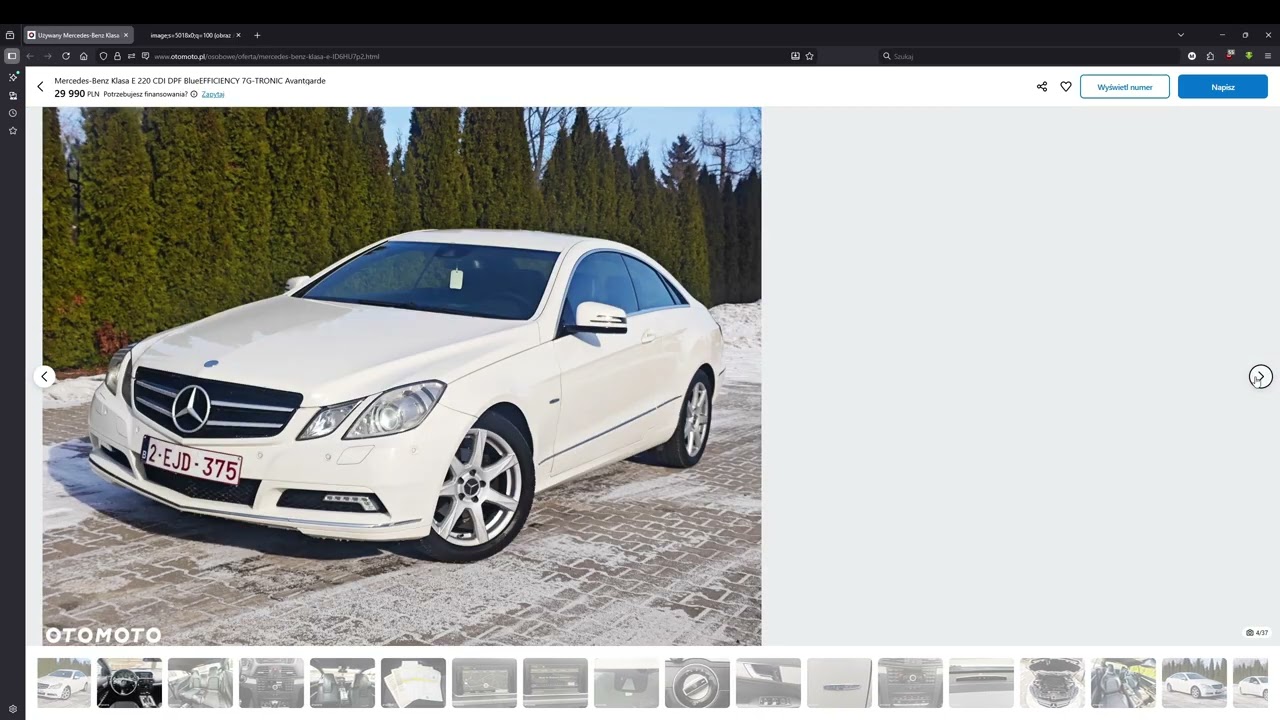This screenshot has width=1280, height=720.
Task: Switch to the image;s=5018x0 tab
Action: (x=191, y=35)
